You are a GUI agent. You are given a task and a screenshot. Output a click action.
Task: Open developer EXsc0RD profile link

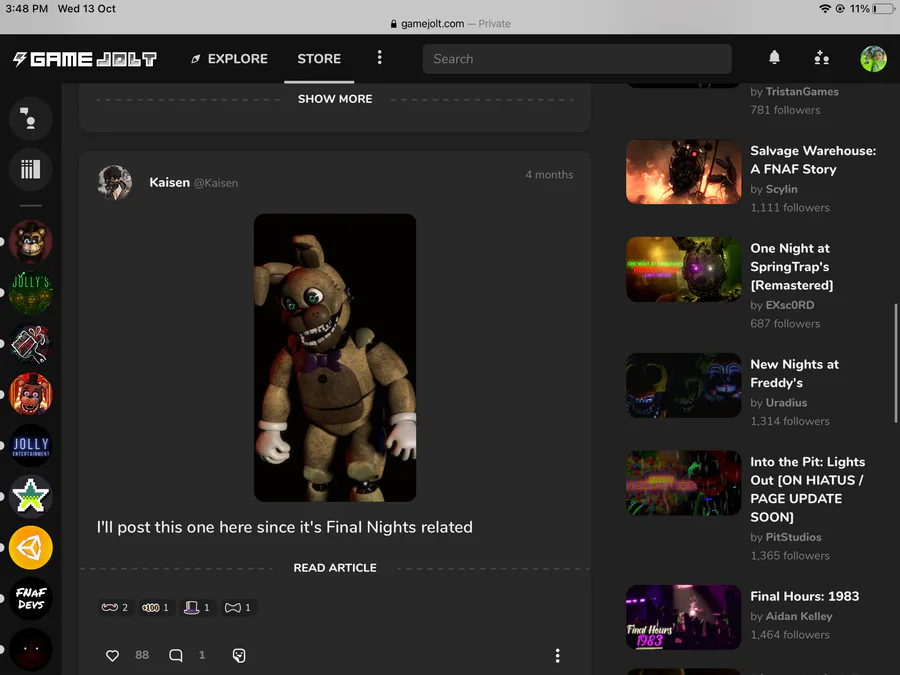point(790,305)
